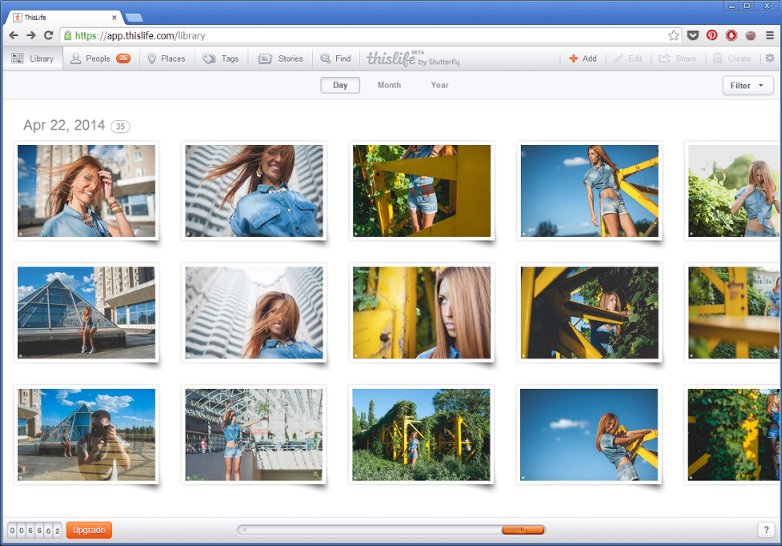The height and width of the screenshot is (546, 782).
Task: Open the help question mark button
Action: click(x=766, y=530)
